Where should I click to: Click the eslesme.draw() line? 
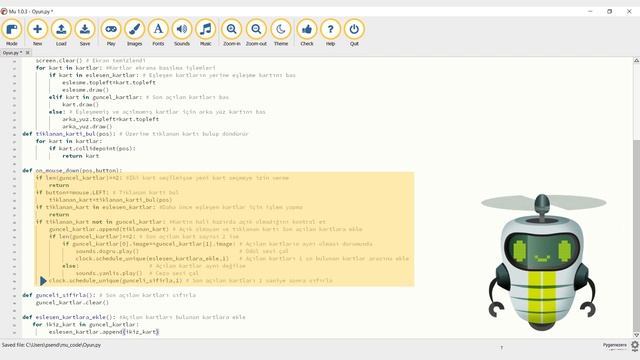85,89
